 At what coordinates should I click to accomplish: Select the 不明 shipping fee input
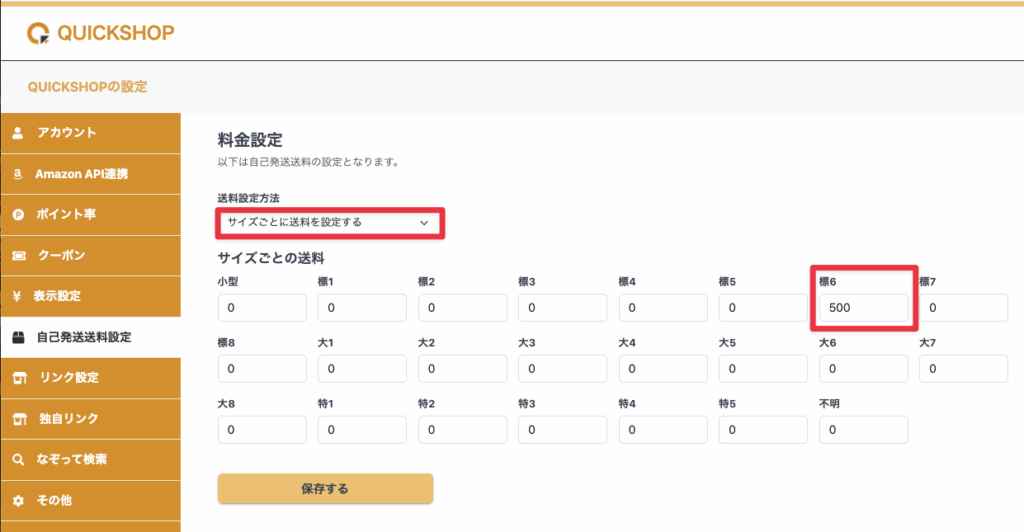click(x=863, y=430)
